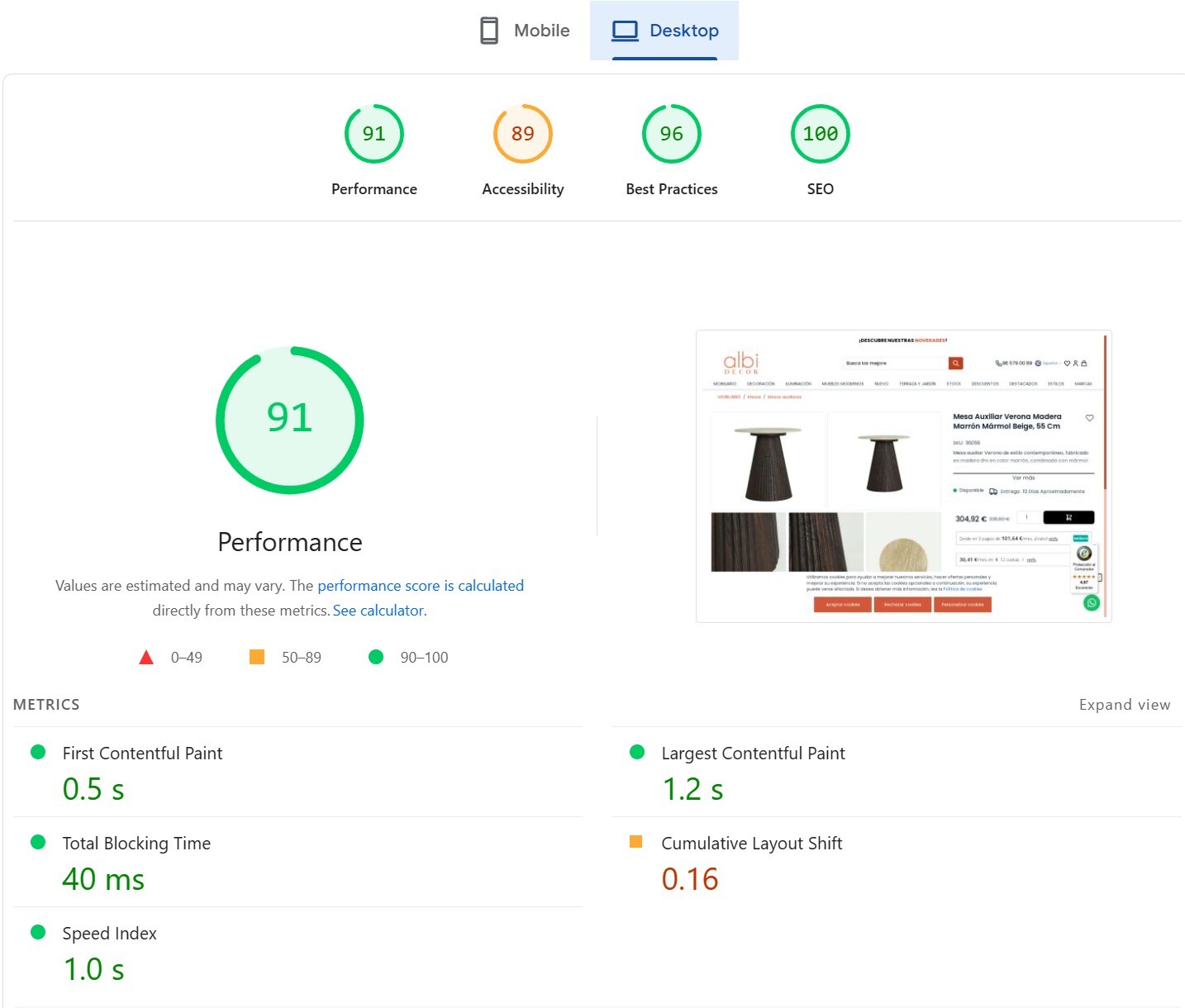
Task: Click the large 91 performance circle
Action: tap(289, 420)
